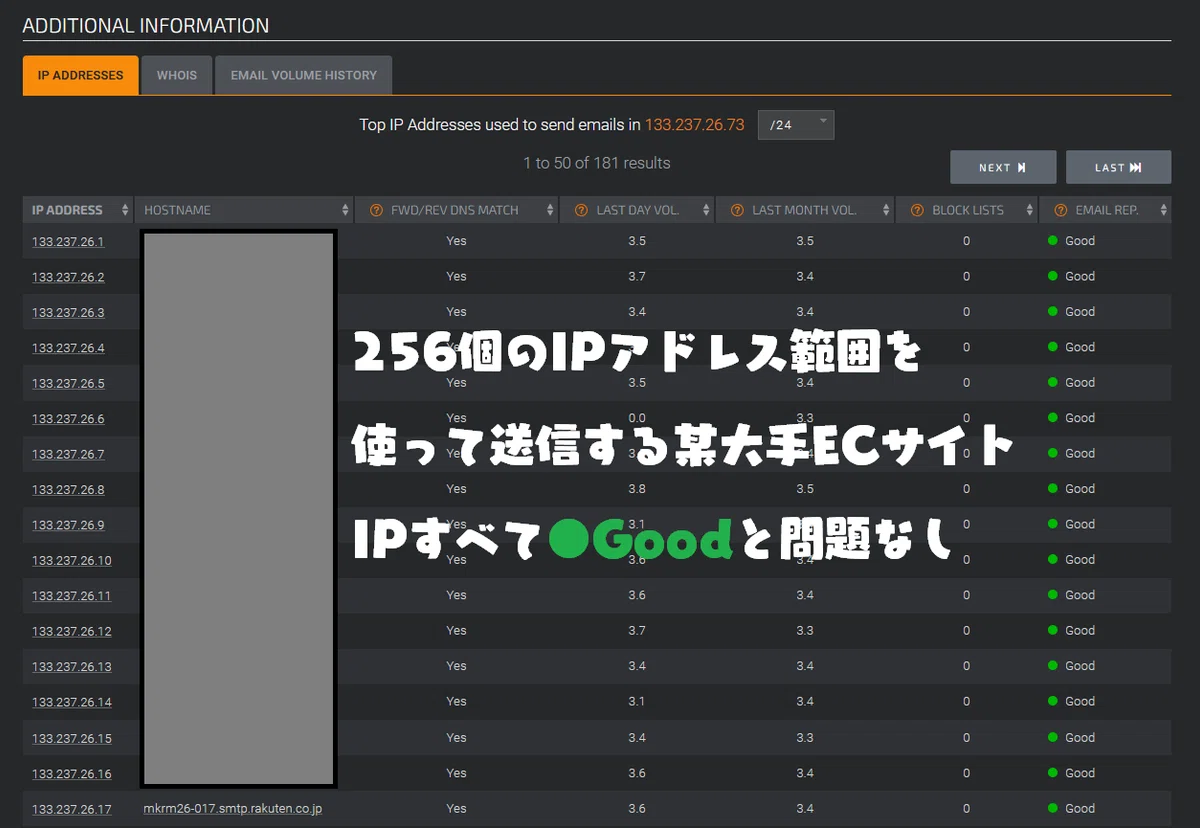
Task: Sort by IP ADDRESS using its sort arrows
Action: pos(125,210)
